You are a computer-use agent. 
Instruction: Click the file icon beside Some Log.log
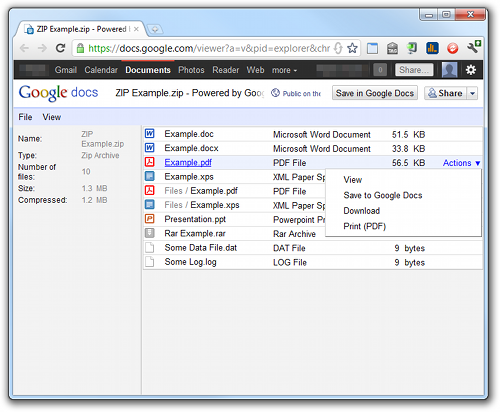150,262
